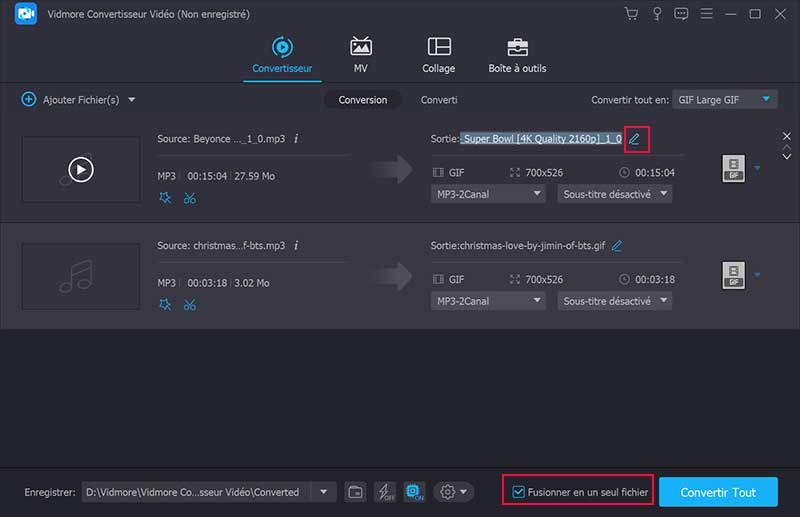
Task: Open the Boîte à outils tab
Action: click(517, 55)
